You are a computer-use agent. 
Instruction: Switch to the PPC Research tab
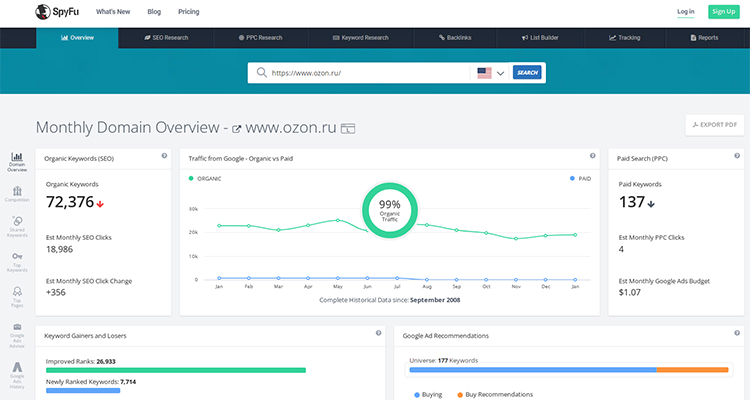[x=261, y=38]
